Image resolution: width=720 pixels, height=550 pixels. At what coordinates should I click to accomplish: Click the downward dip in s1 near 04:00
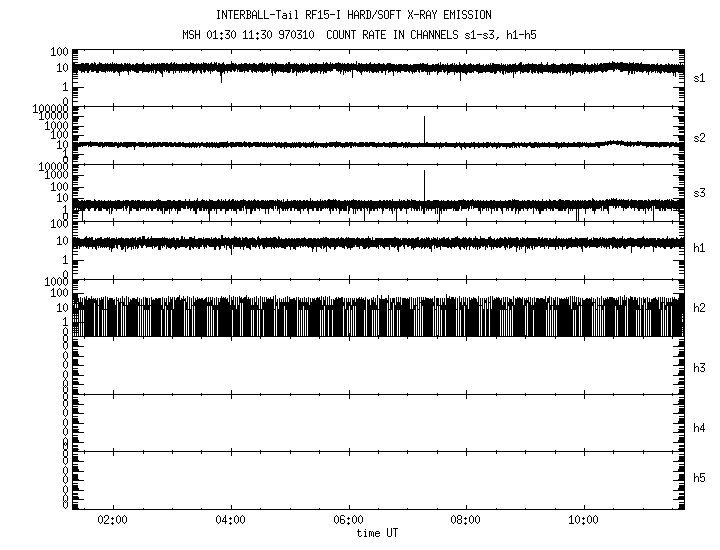221,76
